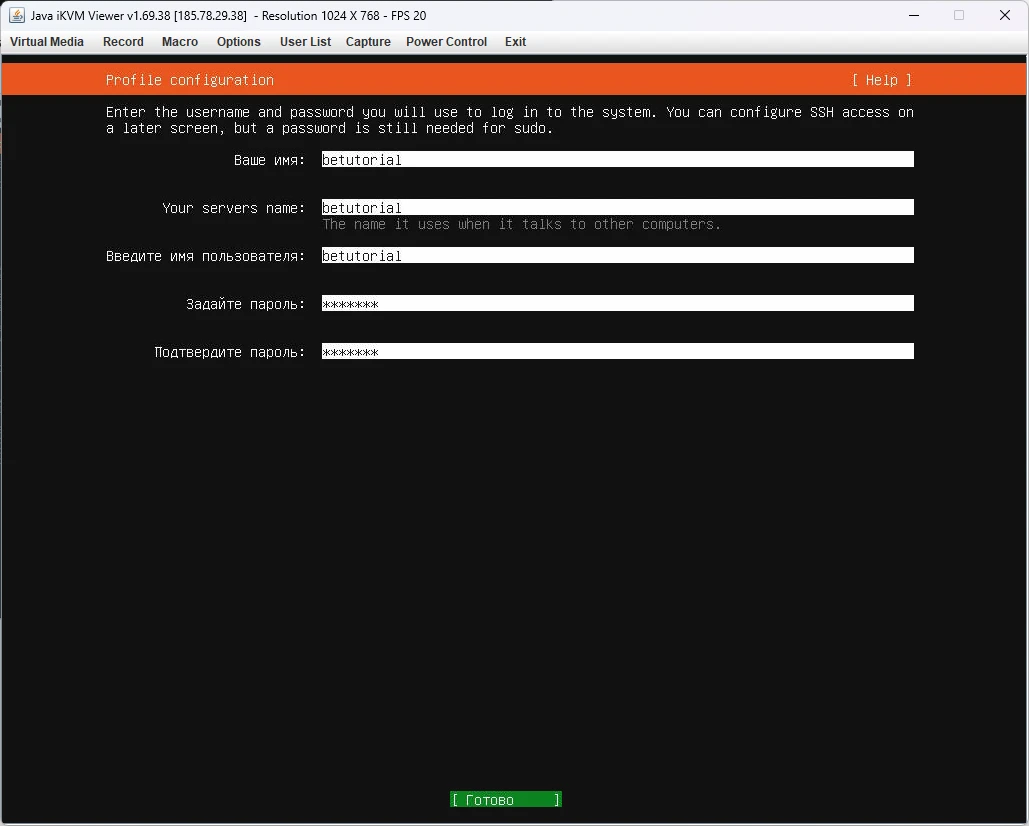Viewport: 1029px width, 826px height.
Task: Open the Options menu
Action: 238,42
